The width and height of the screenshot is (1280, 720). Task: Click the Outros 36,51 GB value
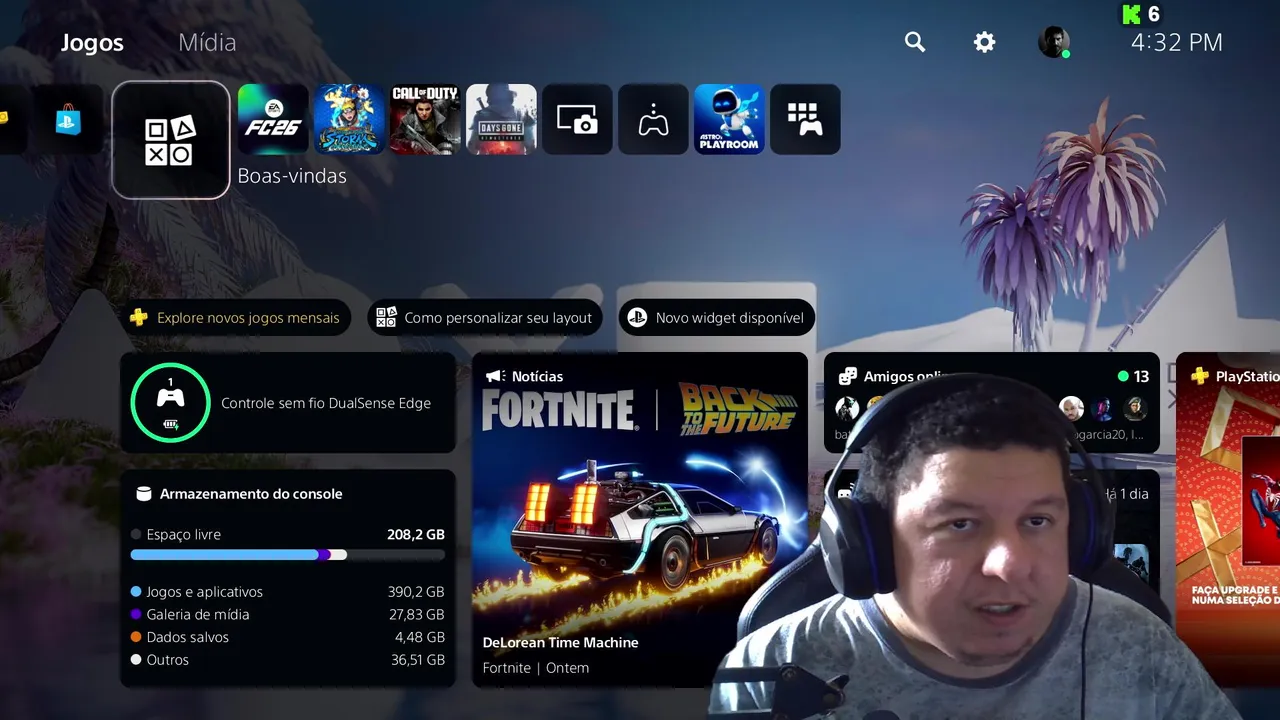pos(418,660)
